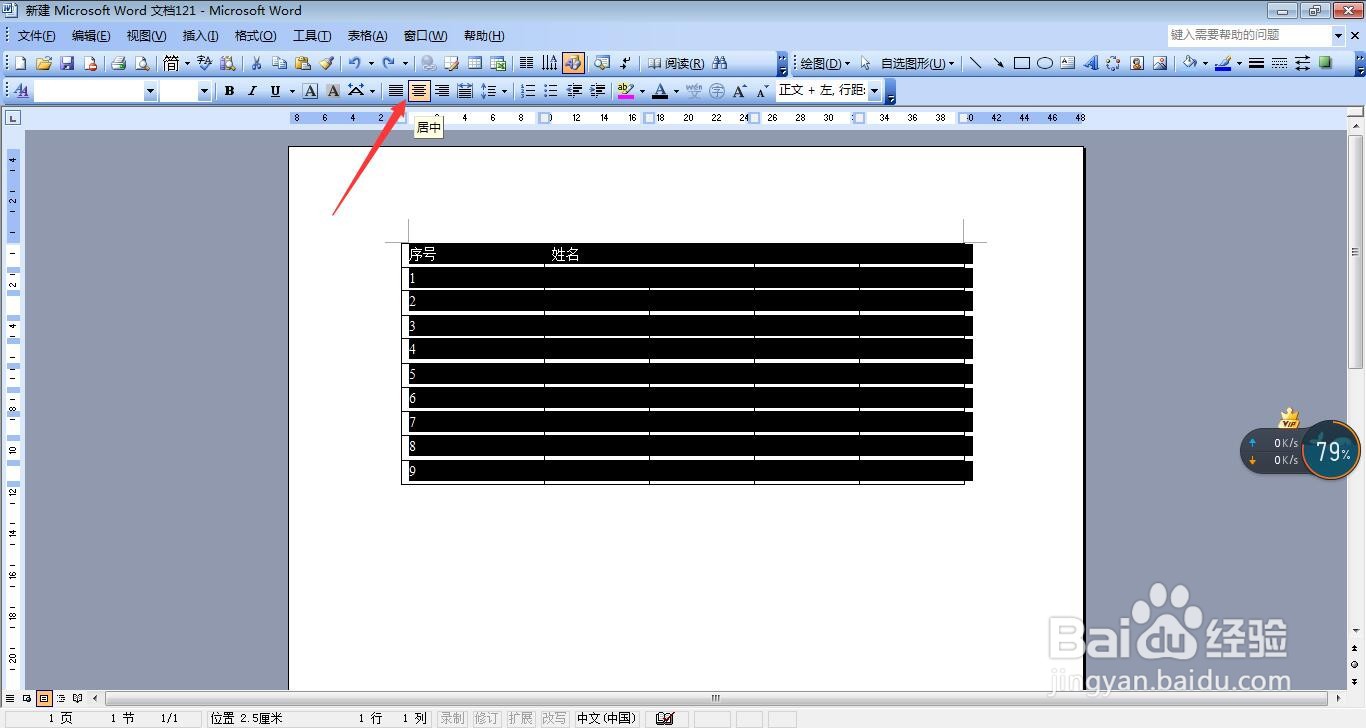Expand the font size dropdown
1366x728 pixels.
click(x=204, y=91)
